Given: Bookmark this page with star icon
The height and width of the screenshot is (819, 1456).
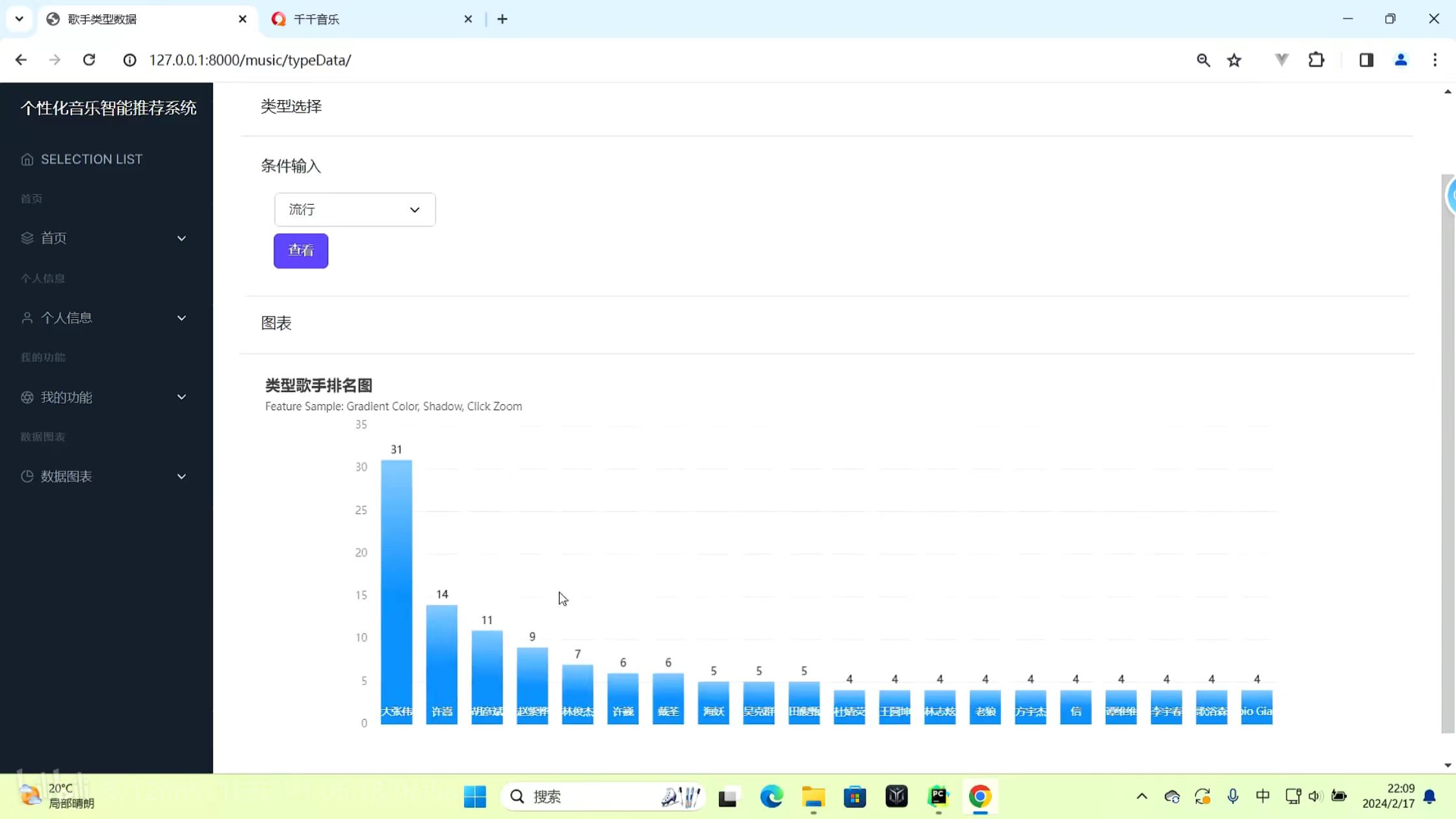Looking at the screenshot, I should pos(1234,60).
